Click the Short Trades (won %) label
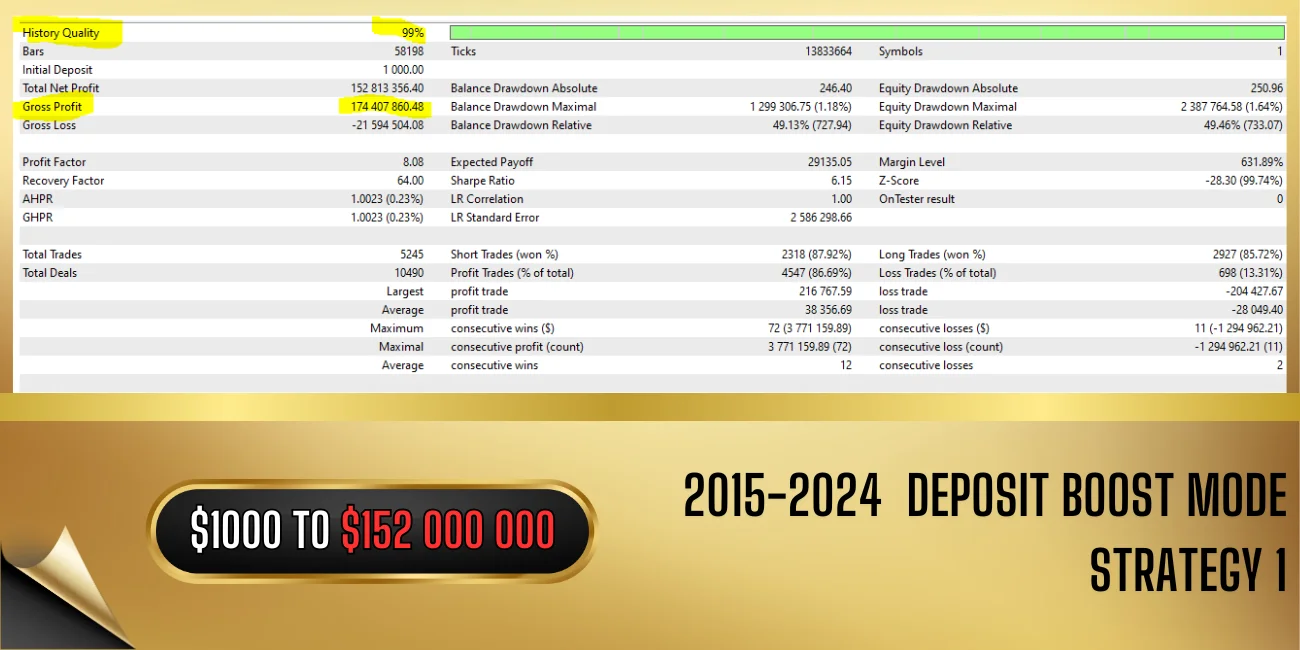The width and height of the screenshot is (1300, 650). (504, 255)
